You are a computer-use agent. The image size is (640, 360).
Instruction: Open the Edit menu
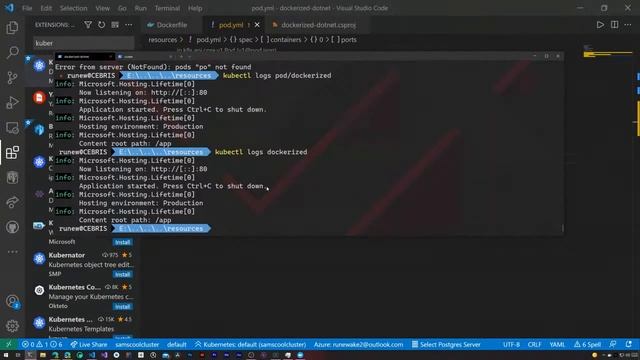click(46, 8)
